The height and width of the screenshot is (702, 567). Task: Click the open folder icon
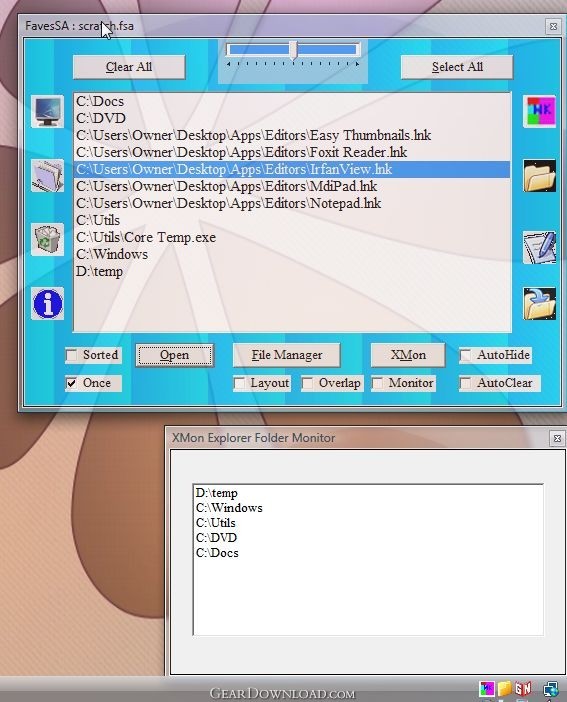(539, 176)
